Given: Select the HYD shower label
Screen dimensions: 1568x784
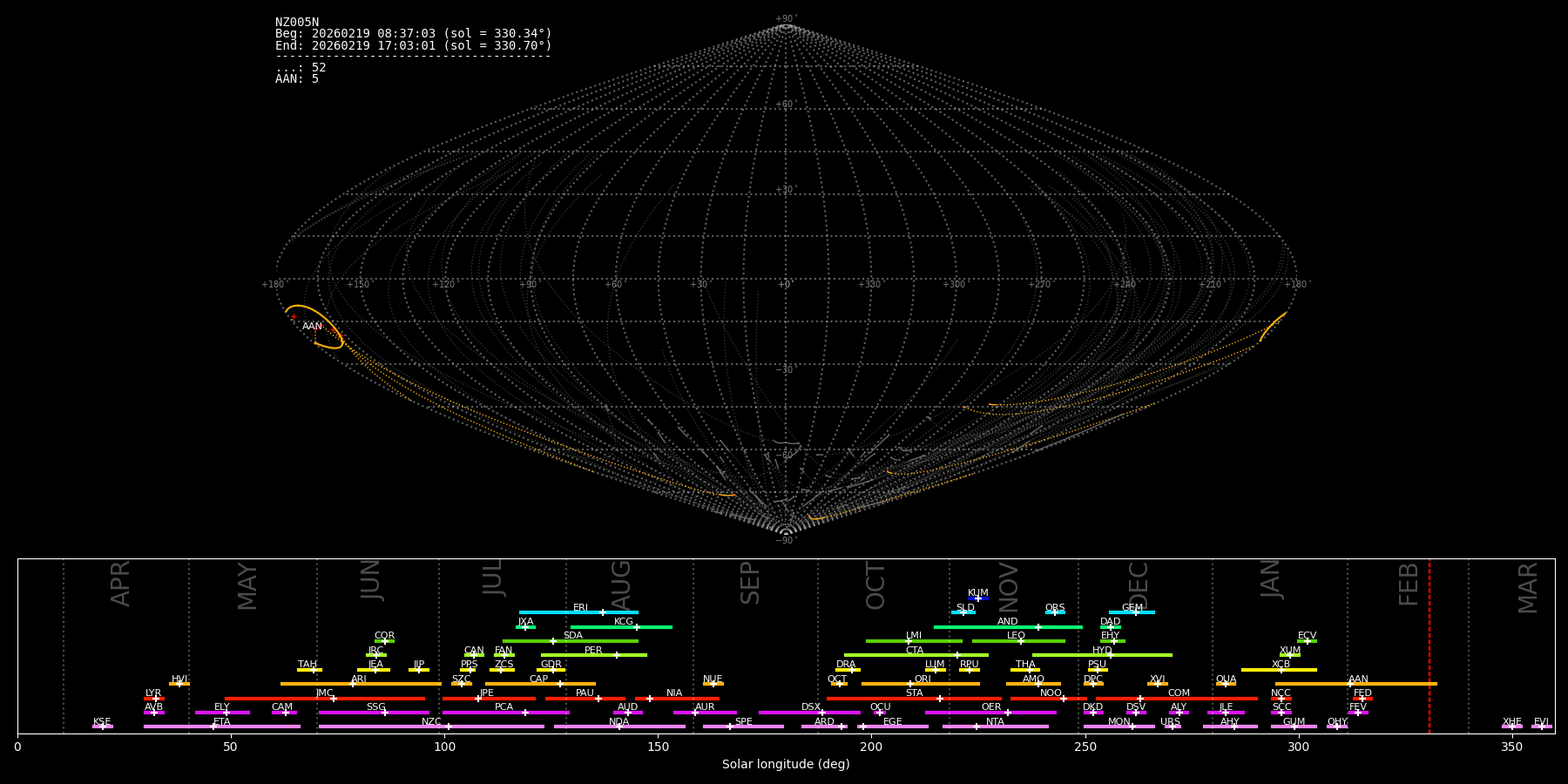Looking at the screenshot, I should click(1102, 651).
